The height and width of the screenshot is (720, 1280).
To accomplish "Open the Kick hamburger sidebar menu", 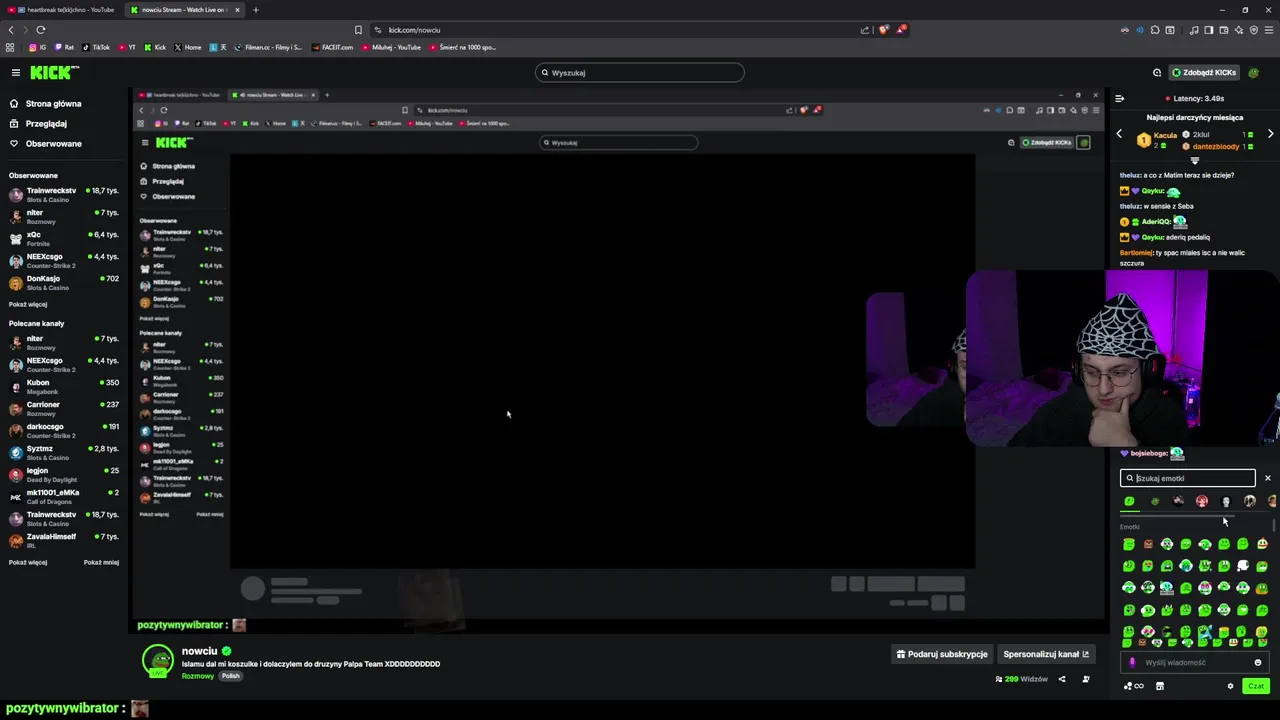I will tap(16, 72).
